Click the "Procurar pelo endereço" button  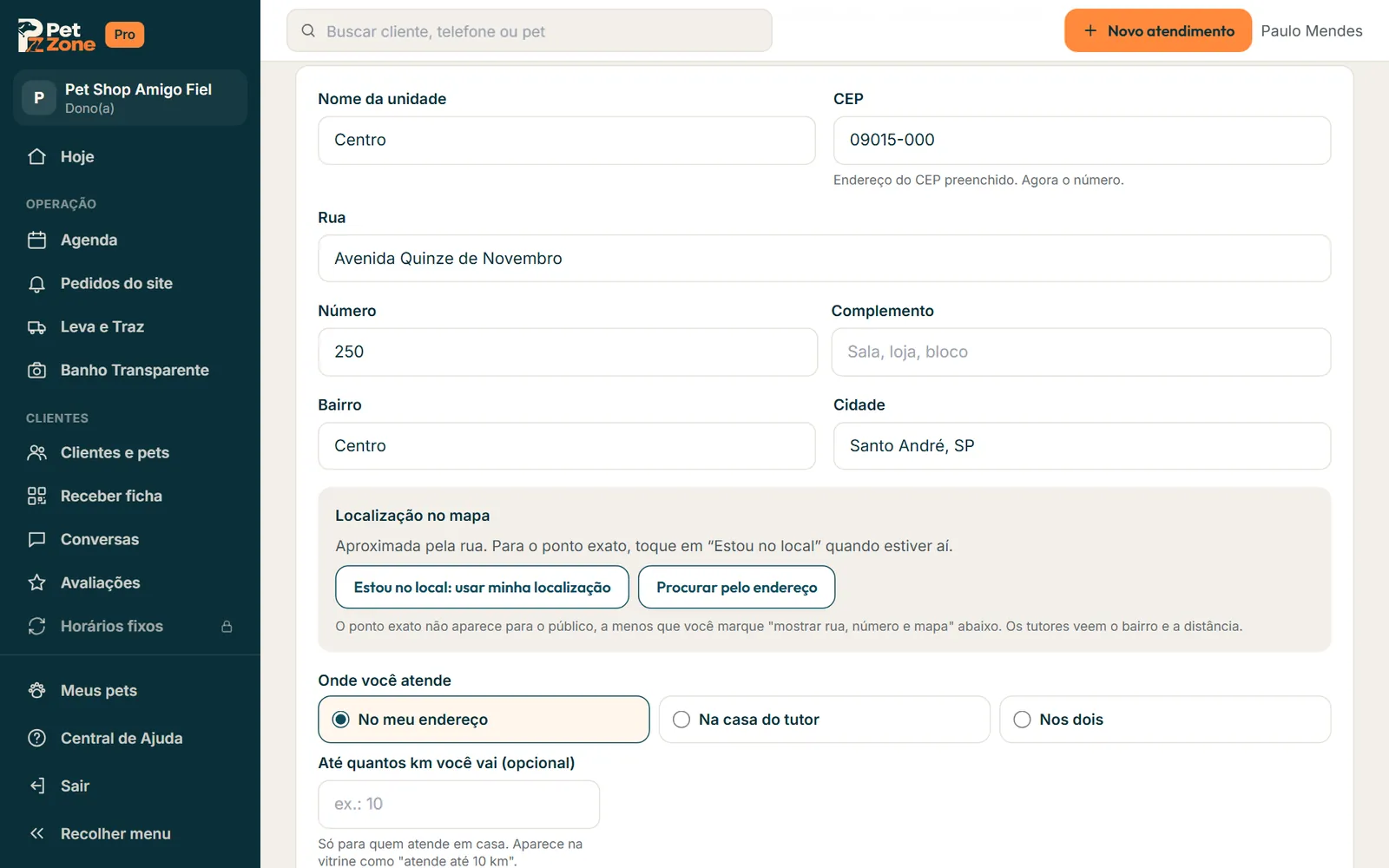pos(737,588)
